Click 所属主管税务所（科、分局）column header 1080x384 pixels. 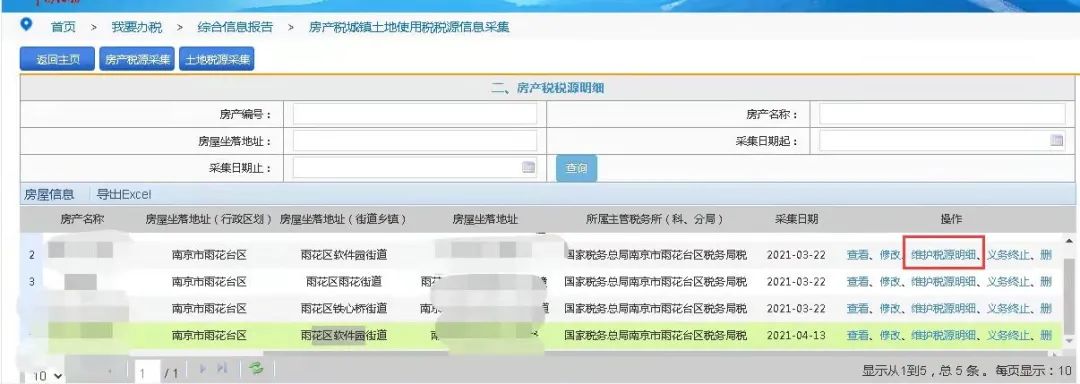pos(655,220)
